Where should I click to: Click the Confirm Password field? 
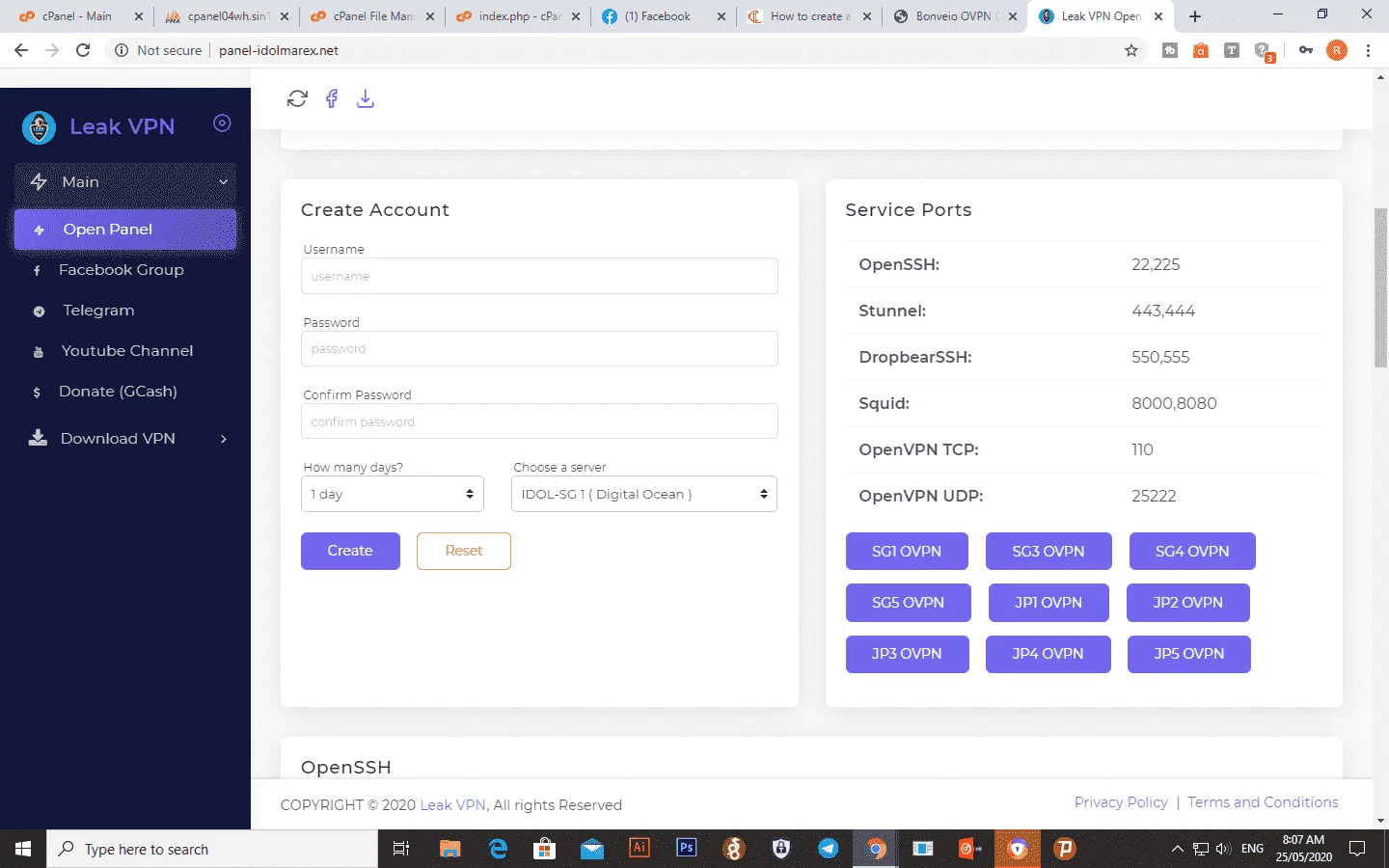coord(539,421)
